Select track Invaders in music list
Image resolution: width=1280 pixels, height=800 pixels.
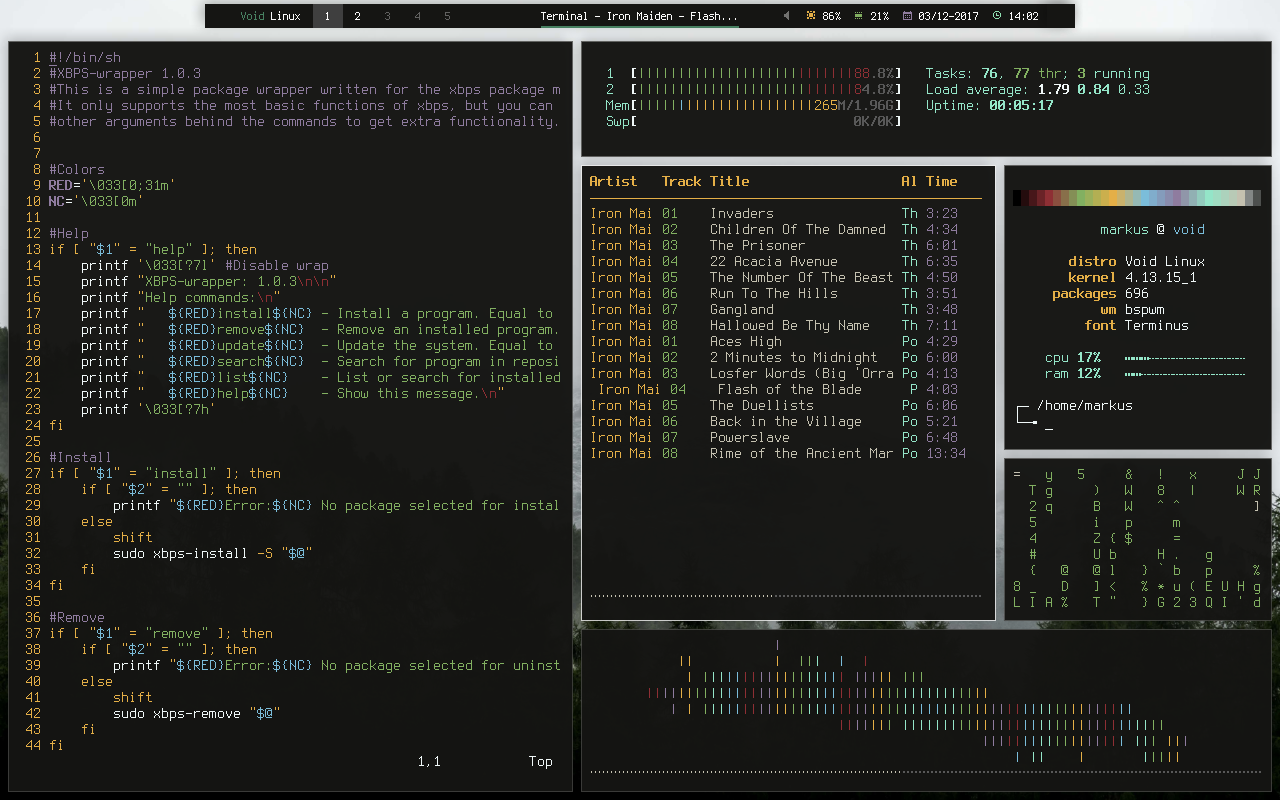(786, 213)
